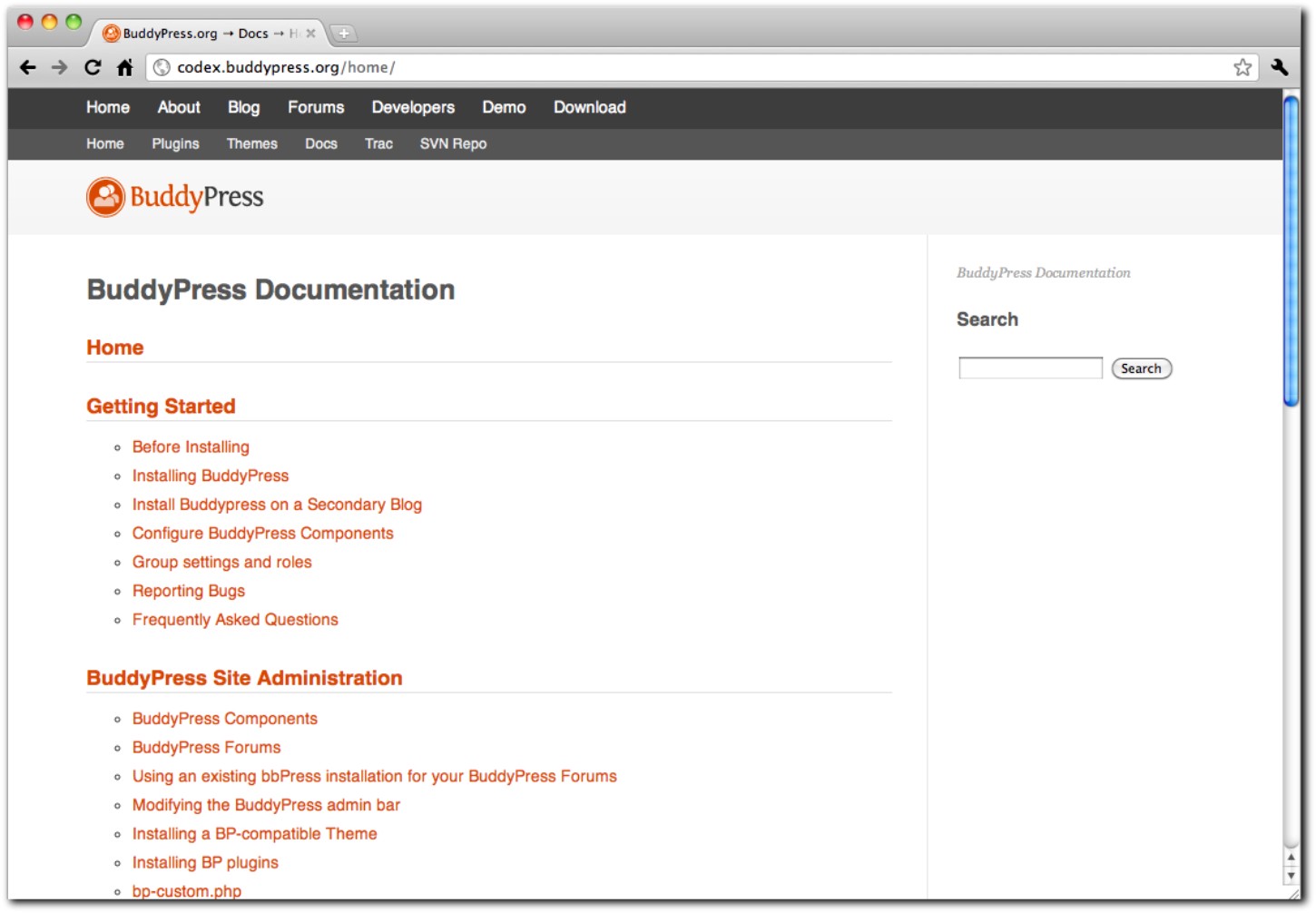Open Using an existing bbPress installation link

pos(375,777)
